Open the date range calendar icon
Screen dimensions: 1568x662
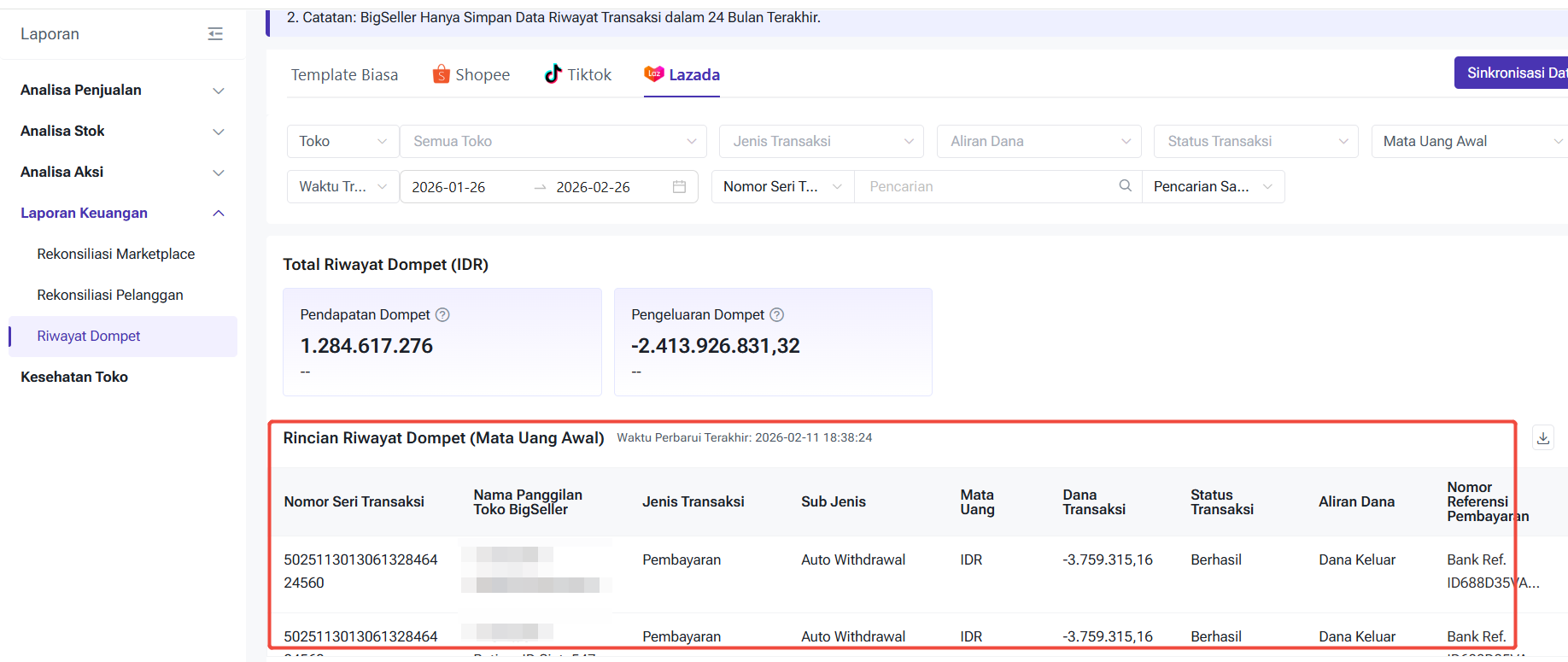pos(679,187)
